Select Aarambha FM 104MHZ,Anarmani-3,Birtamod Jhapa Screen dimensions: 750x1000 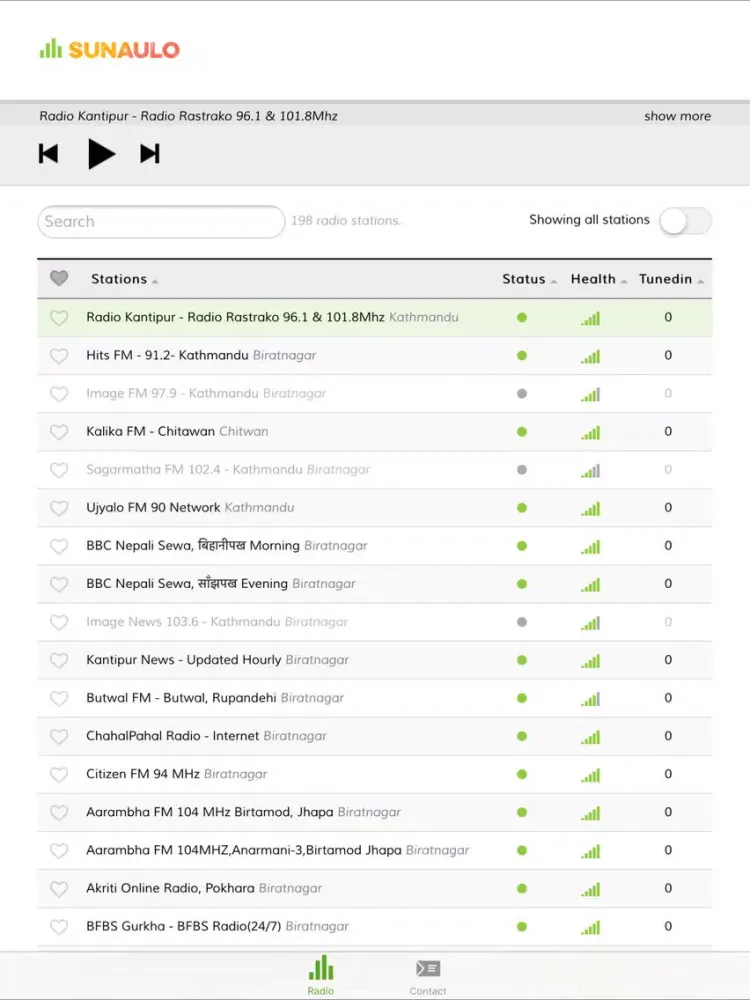click(x=374, y=850)
